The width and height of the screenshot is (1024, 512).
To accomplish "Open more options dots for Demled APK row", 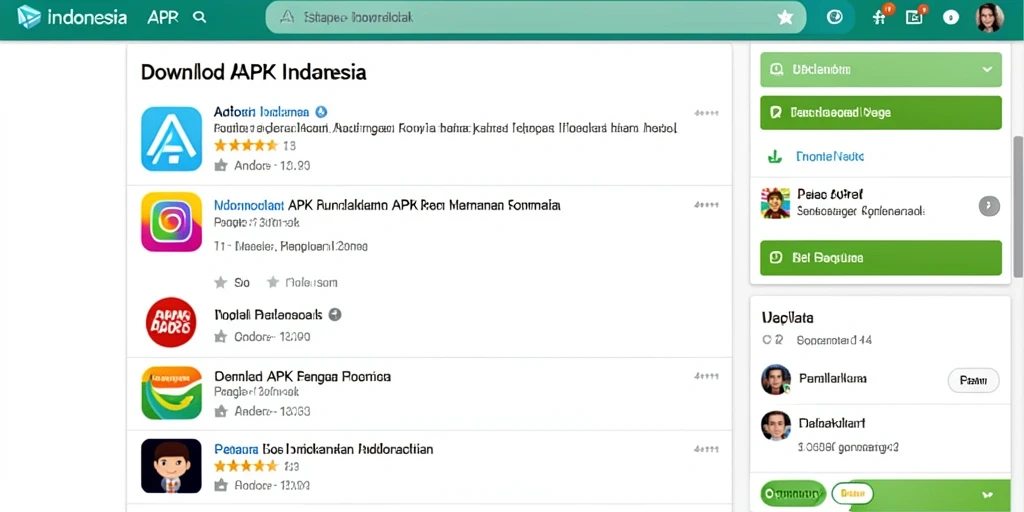I will (x=706, y=376).
